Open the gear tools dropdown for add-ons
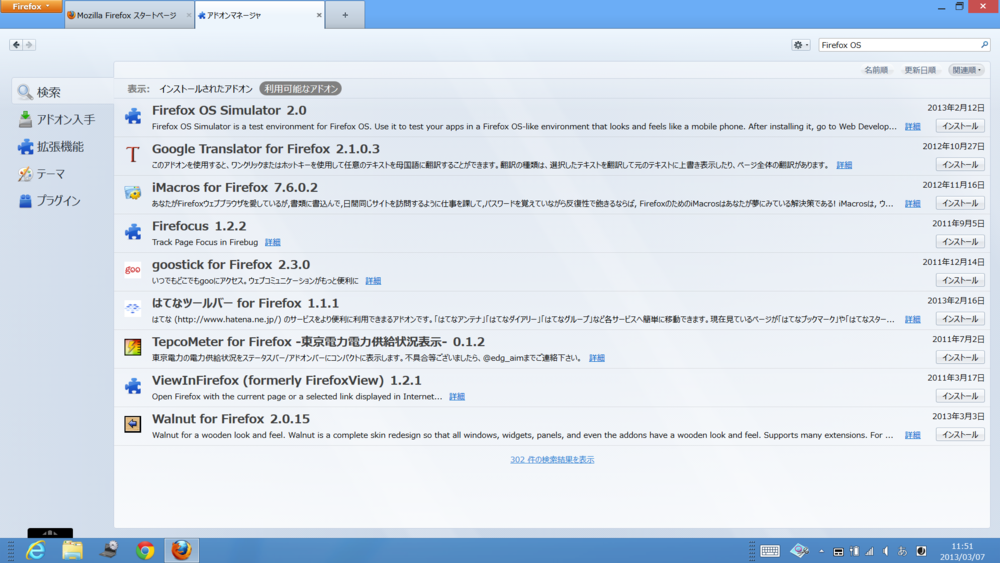Screen dimensions: 1000x563 (800, 45)
